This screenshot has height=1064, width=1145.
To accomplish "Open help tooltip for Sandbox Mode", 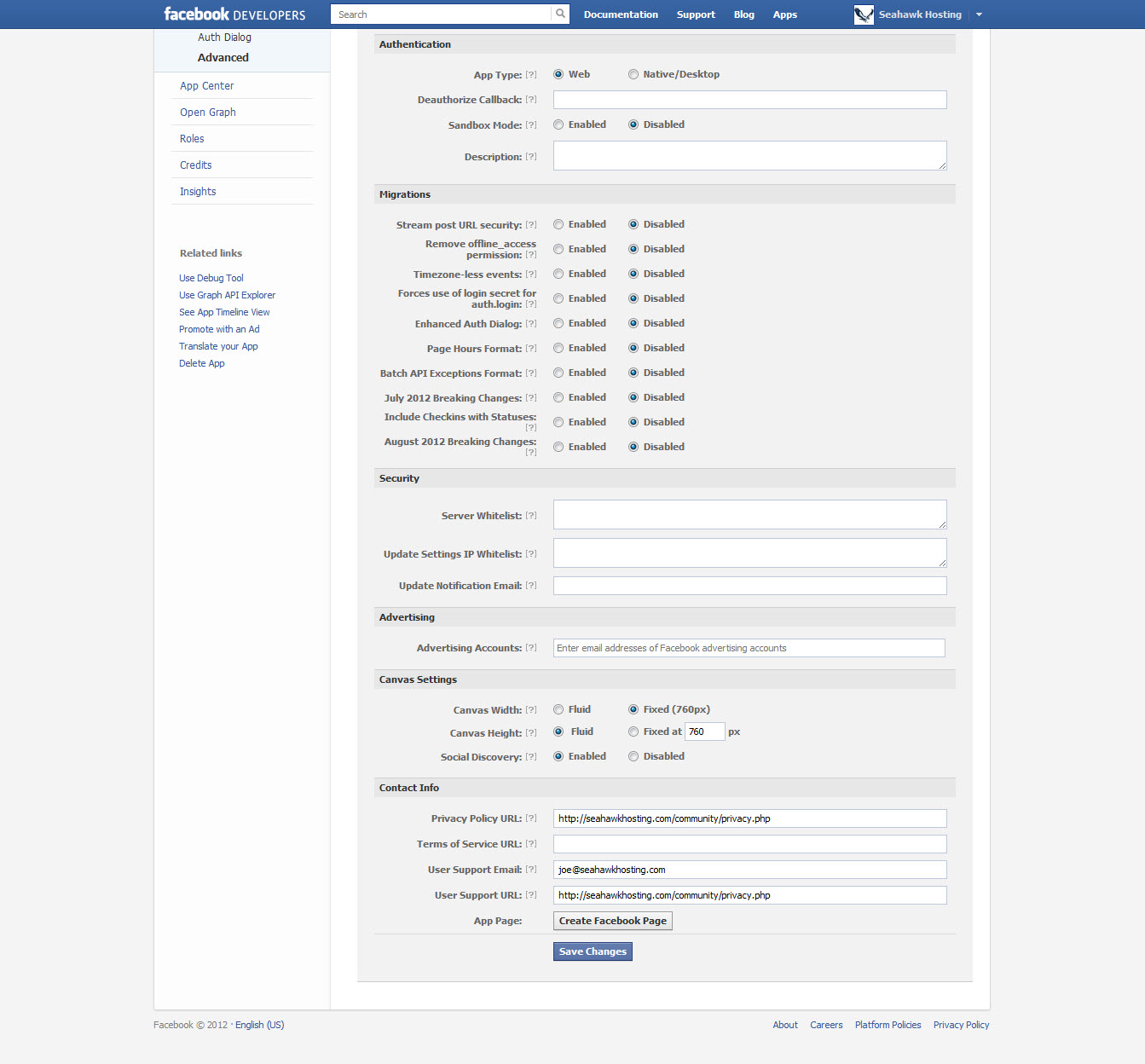I will coord(531,125).
